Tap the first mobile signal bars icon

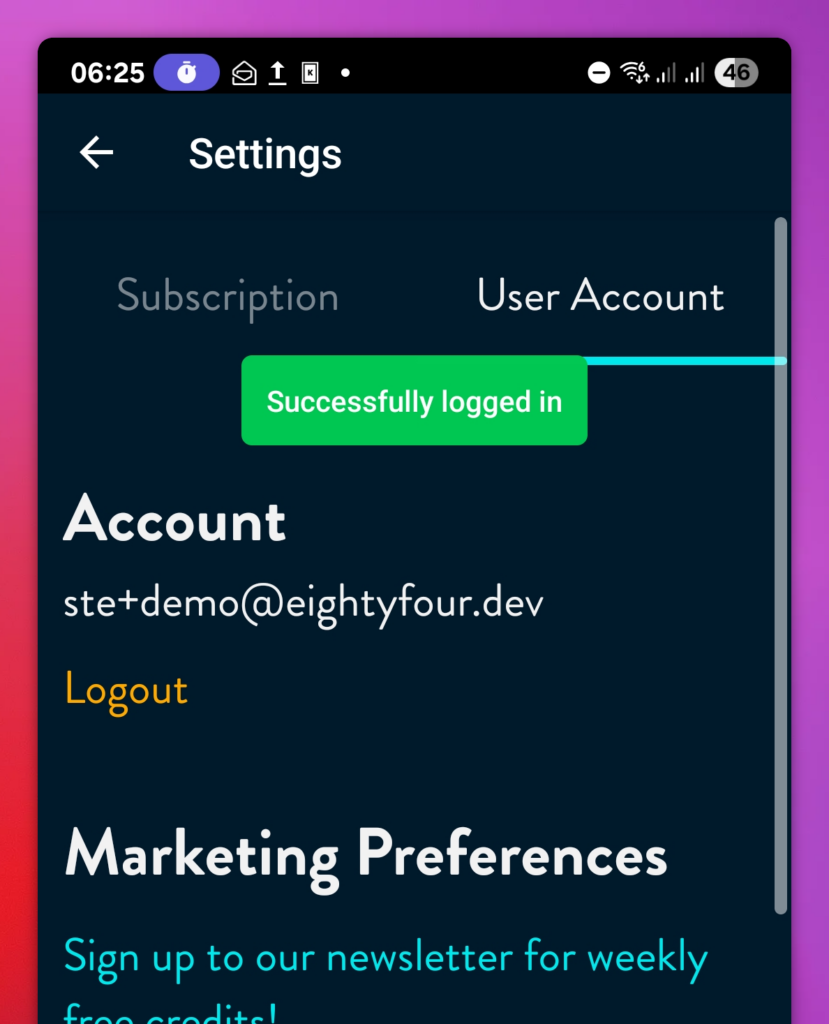click(x=666, y=73)
